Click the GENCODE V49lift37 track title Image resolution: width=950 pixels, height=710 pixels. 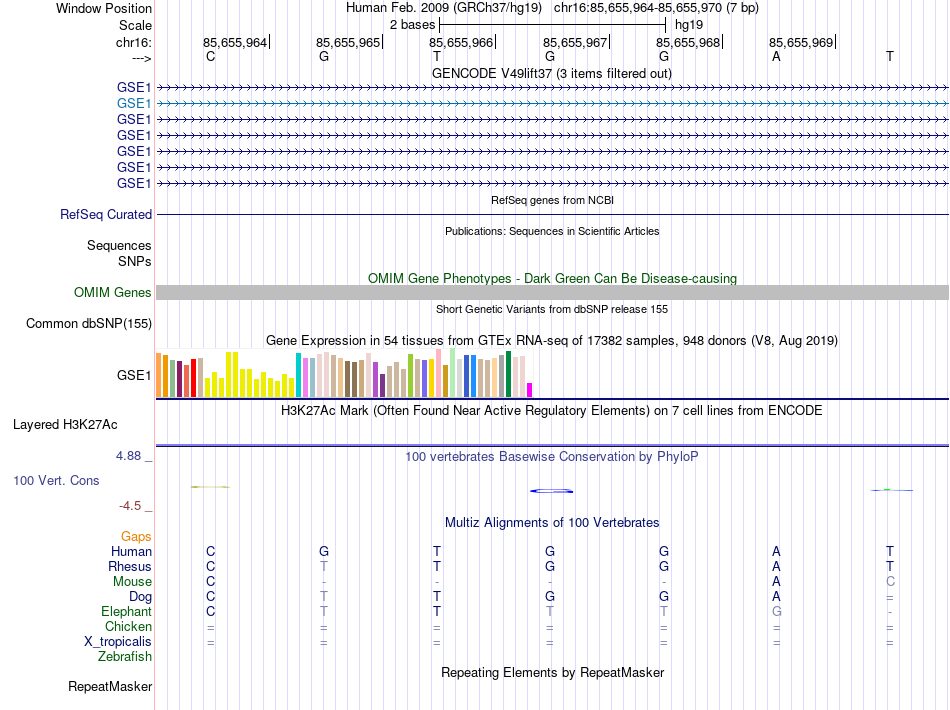[x=551, y=73]
